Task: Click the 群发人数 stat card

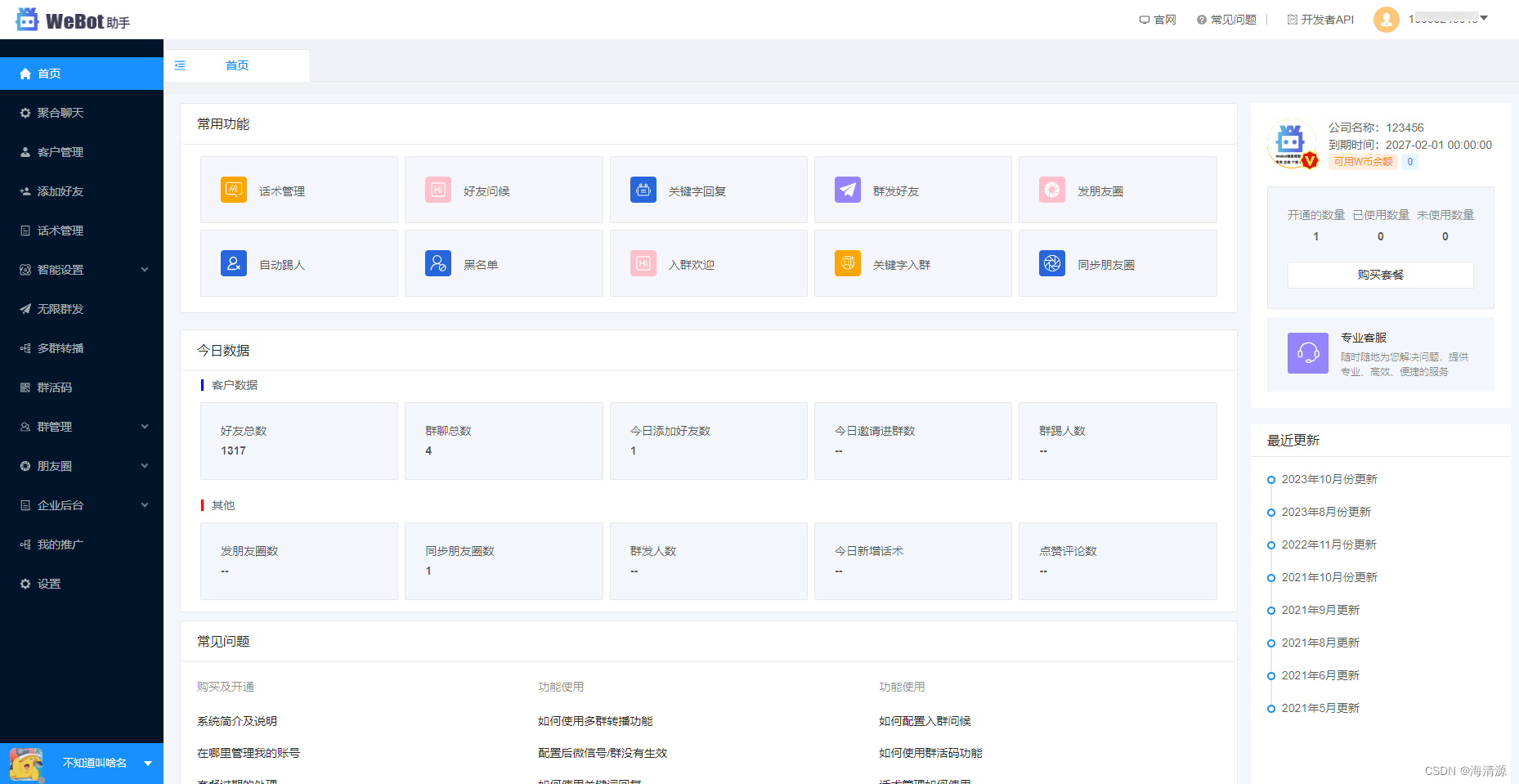Action: coord(709,561)
